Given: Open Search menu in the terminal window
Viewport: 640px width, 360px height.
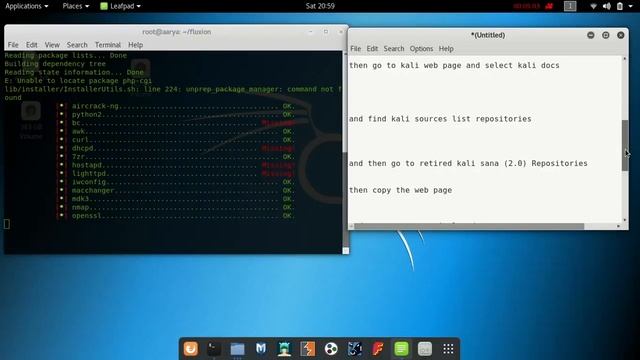Looking at the screenshot, I should click(x=77, y=45).
